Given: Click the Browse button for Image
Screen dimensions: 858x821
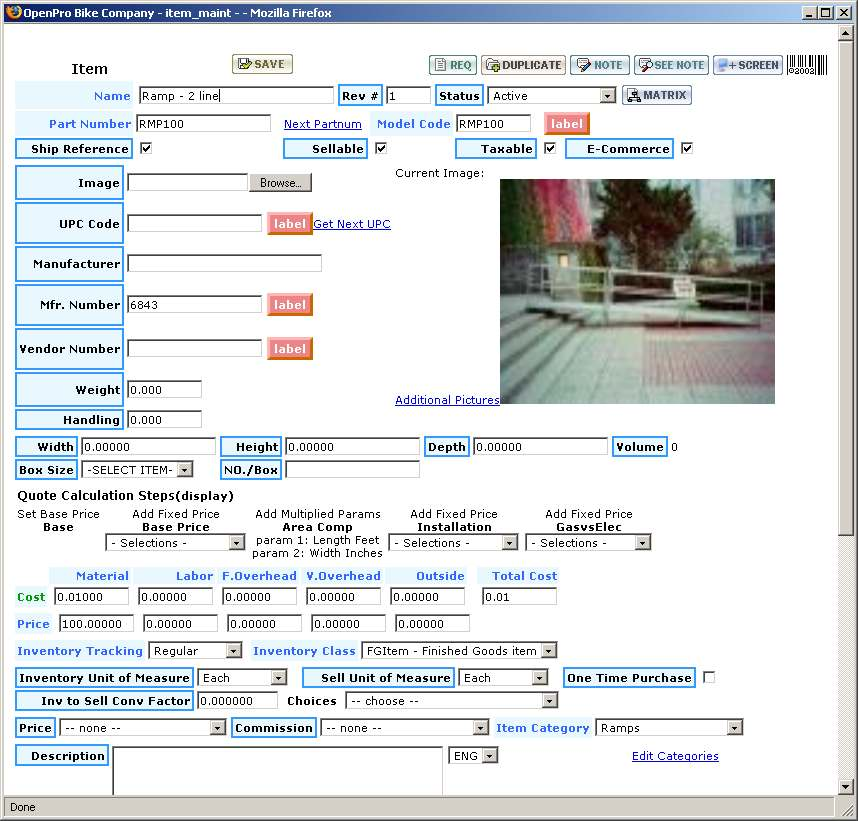Looking at the screenshot, I should pos(280,183).
